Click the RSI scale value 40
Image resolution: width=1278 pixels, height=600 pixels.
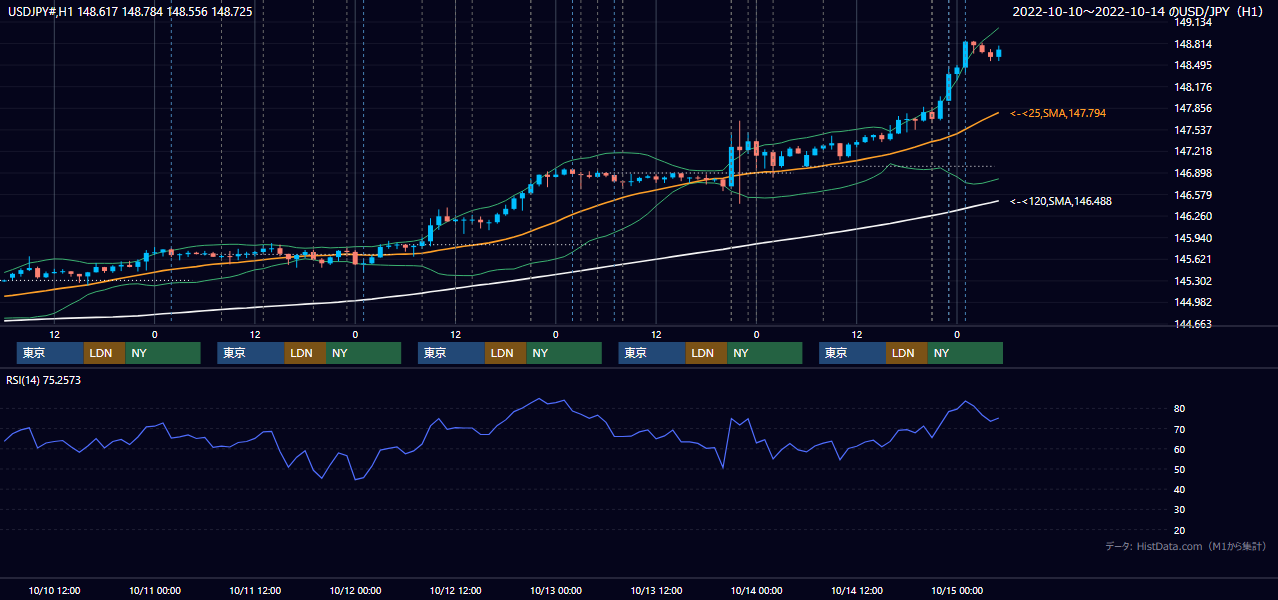pyautogui.click(x=1180, y=489)
